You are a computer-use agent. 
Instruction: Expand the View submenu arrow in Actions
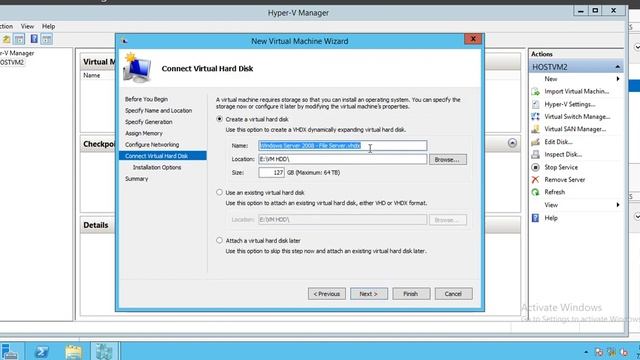coord(618,205)
